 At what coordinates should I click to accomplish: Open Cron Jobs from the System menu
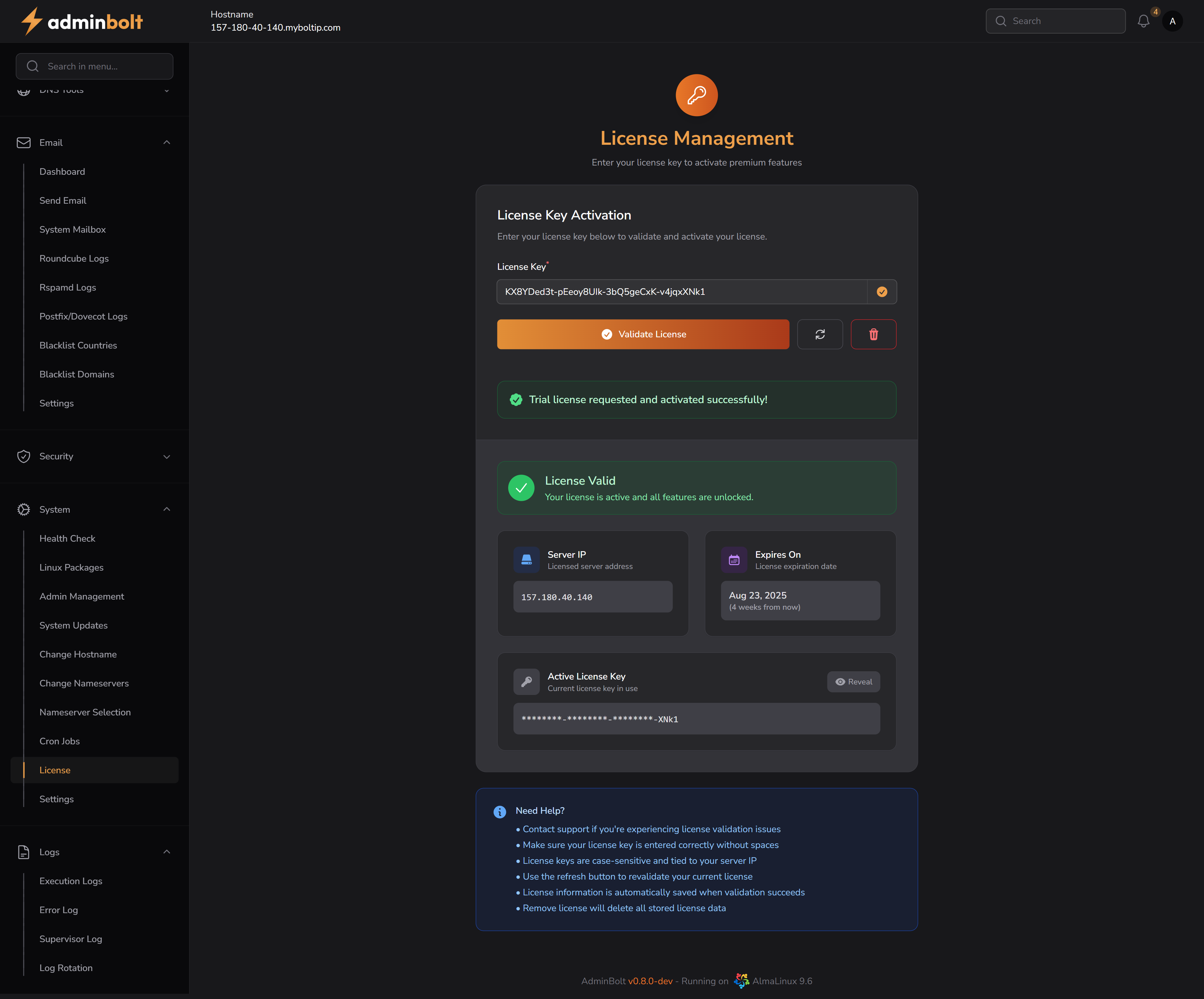click(x=60, y=741)
